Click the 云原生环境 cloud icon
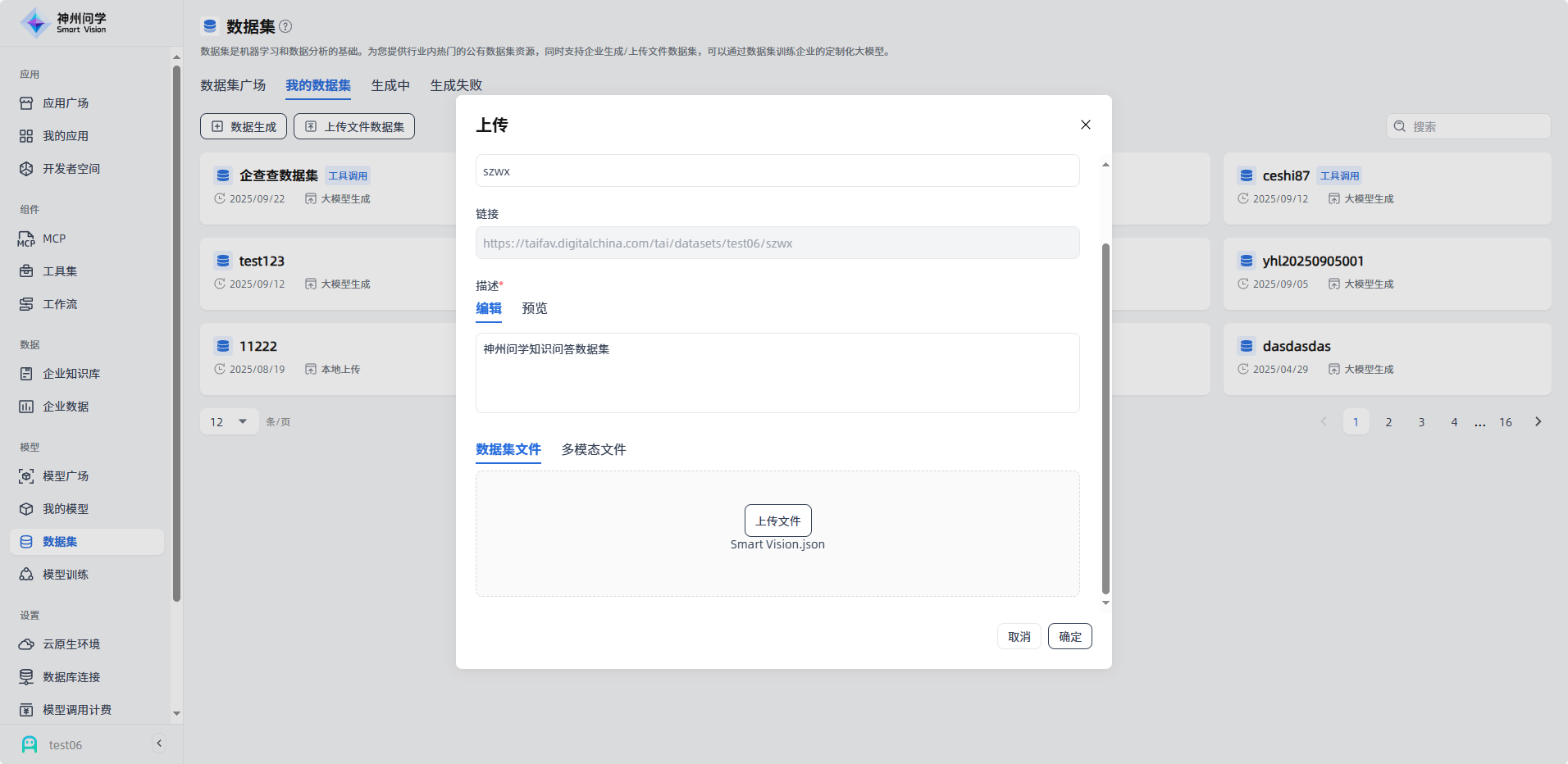Viewport: 1568px width, 764px height. click(26, 644)
